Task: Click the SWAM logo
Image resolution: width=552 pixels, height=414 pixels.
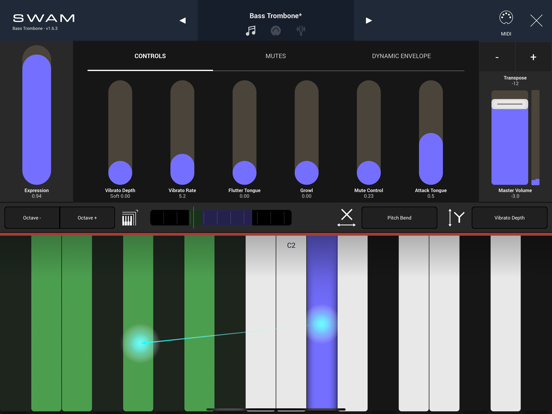Action: [x=44, y=18]
